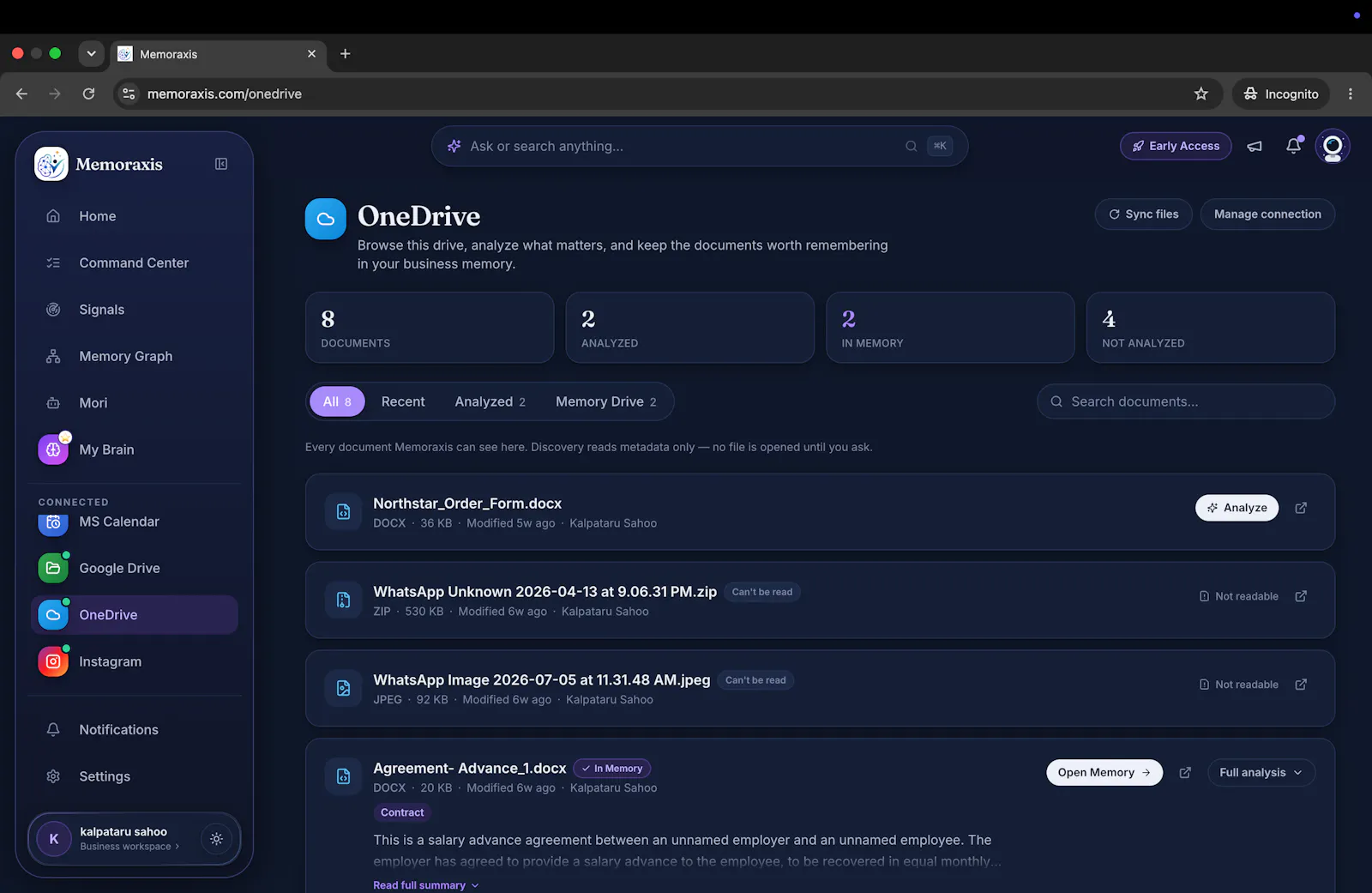Open the browser three-dot menu

point(1351,94)
